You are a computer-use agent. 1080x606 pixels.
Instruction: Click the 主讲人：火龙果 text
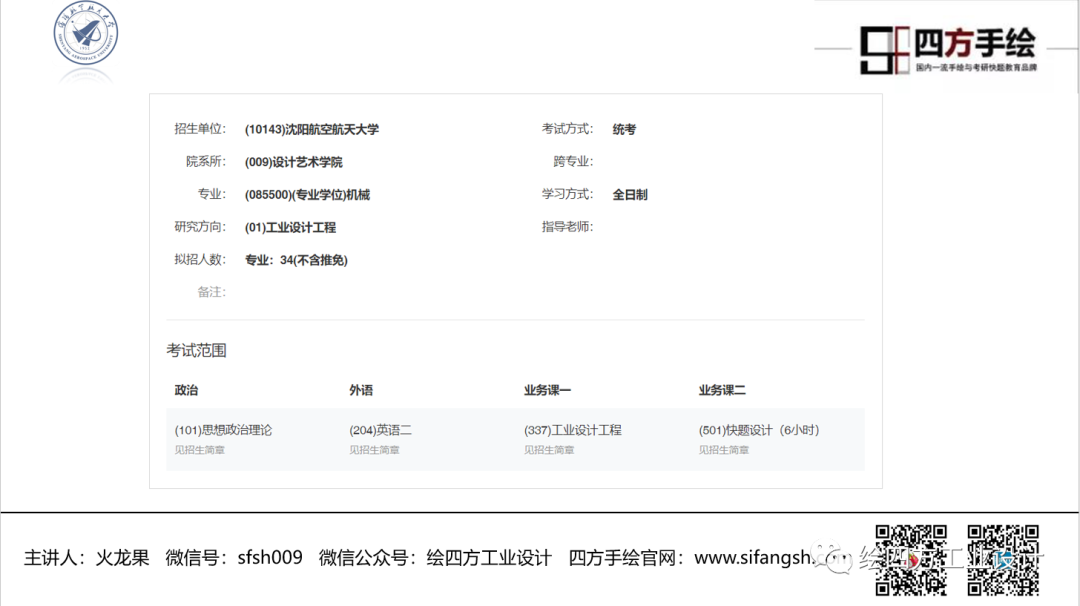[x=87, y=558]
